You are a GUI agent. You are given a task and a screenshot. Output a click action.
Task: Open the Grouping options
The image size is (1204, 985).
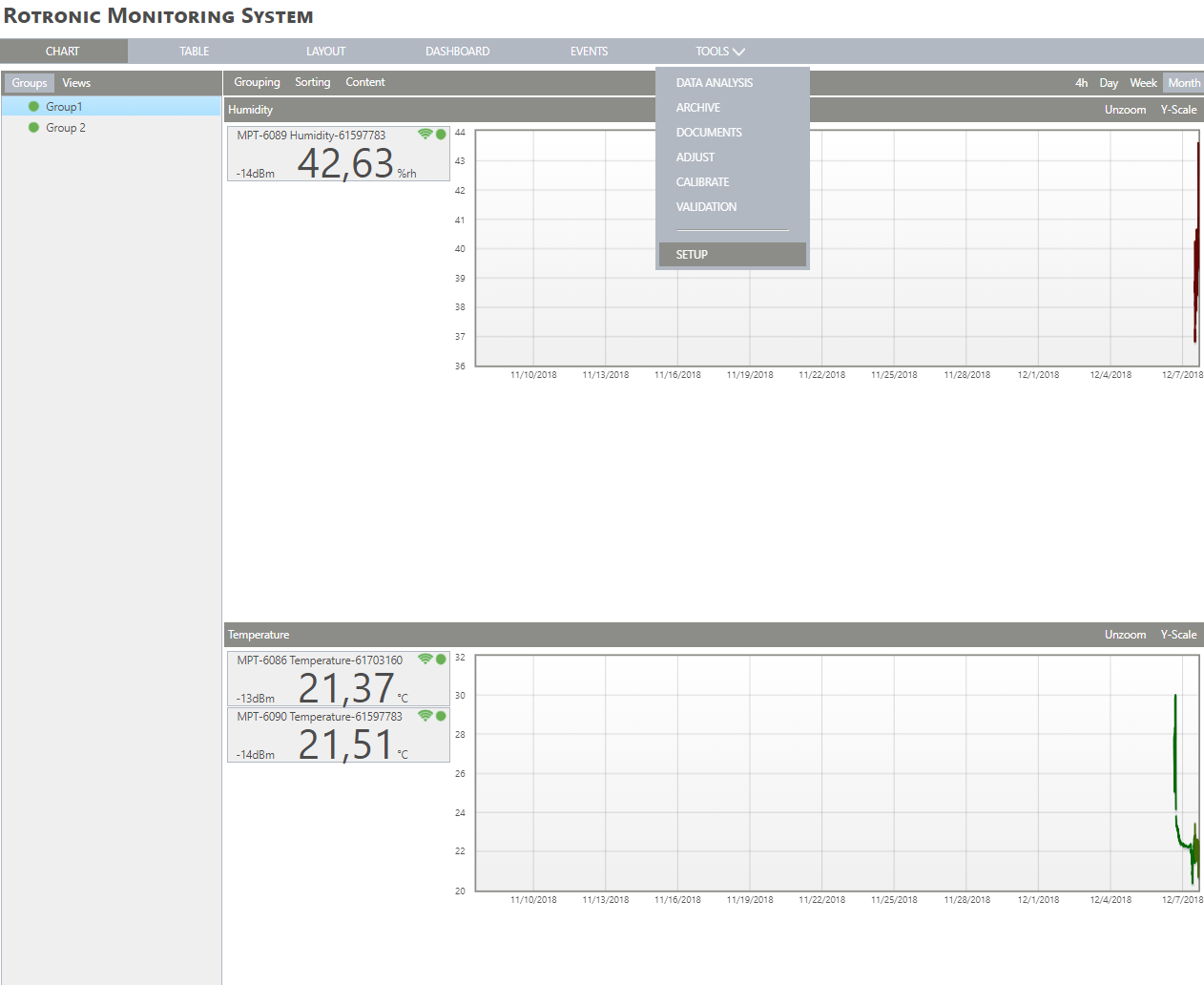point(257,82)
